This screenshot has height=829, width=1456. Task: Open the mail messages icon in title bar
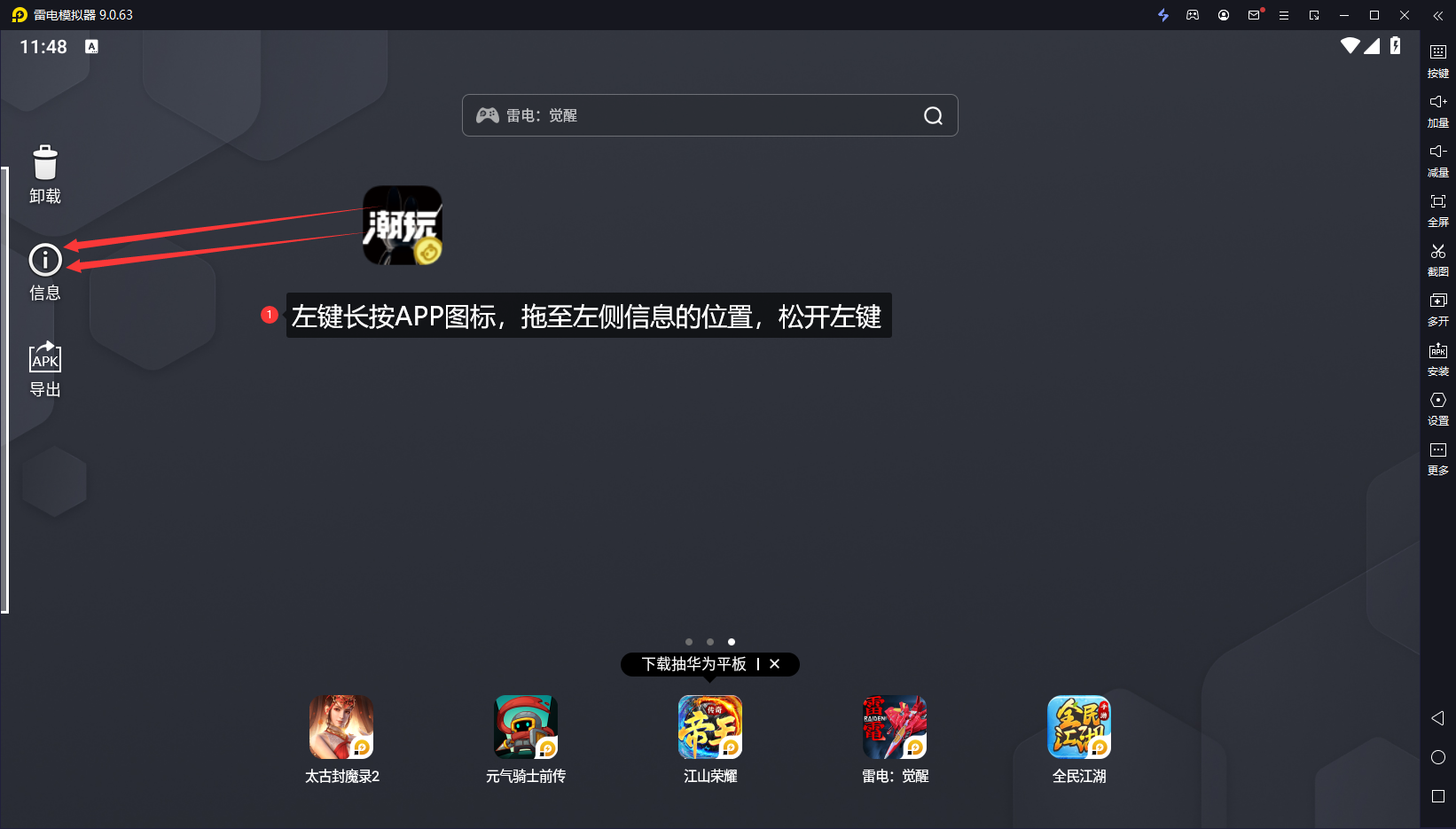[1255, 15]
